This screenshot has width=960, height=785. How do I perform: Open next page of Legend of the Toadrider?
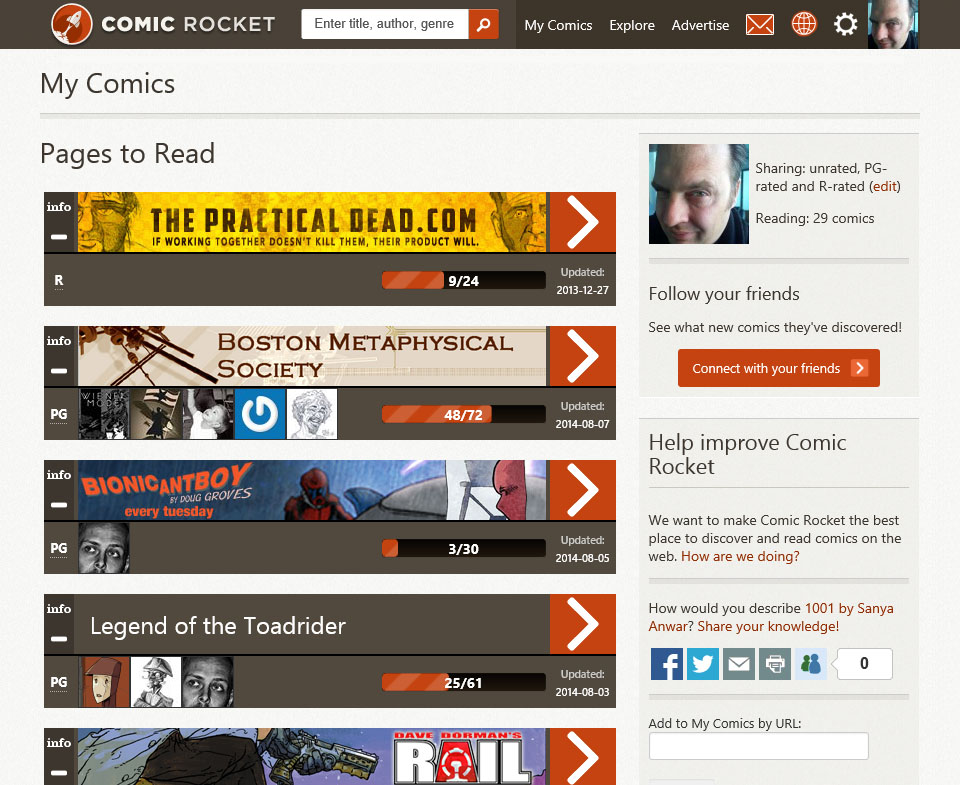point(583,625)
